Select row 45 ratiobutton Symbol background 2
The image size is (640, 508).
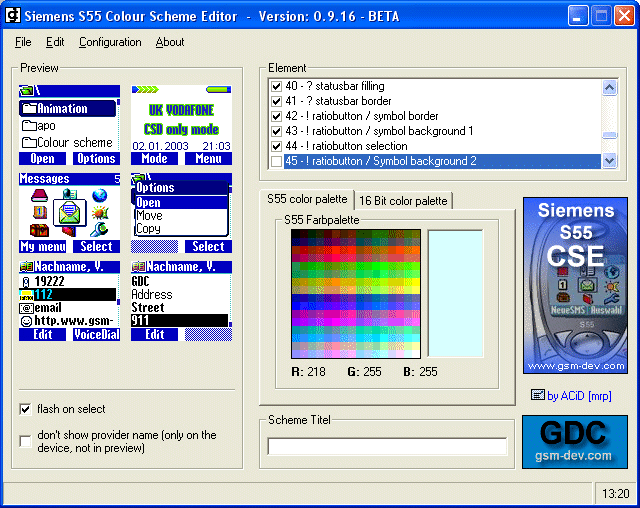pyautogui.click(x=442, y=161)
